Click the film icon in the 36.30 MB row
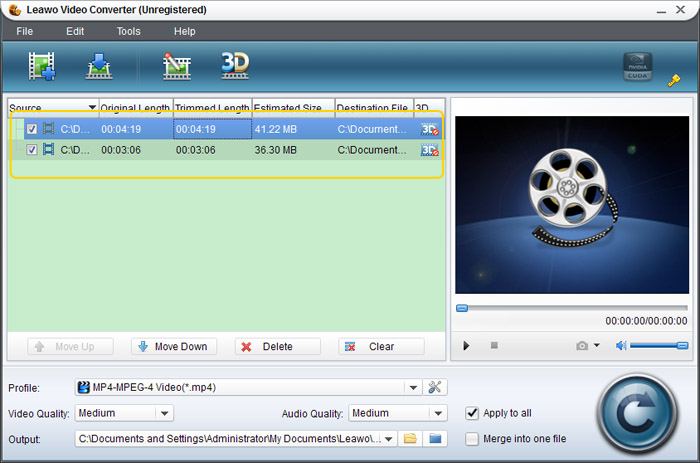 tap(48, 149)
